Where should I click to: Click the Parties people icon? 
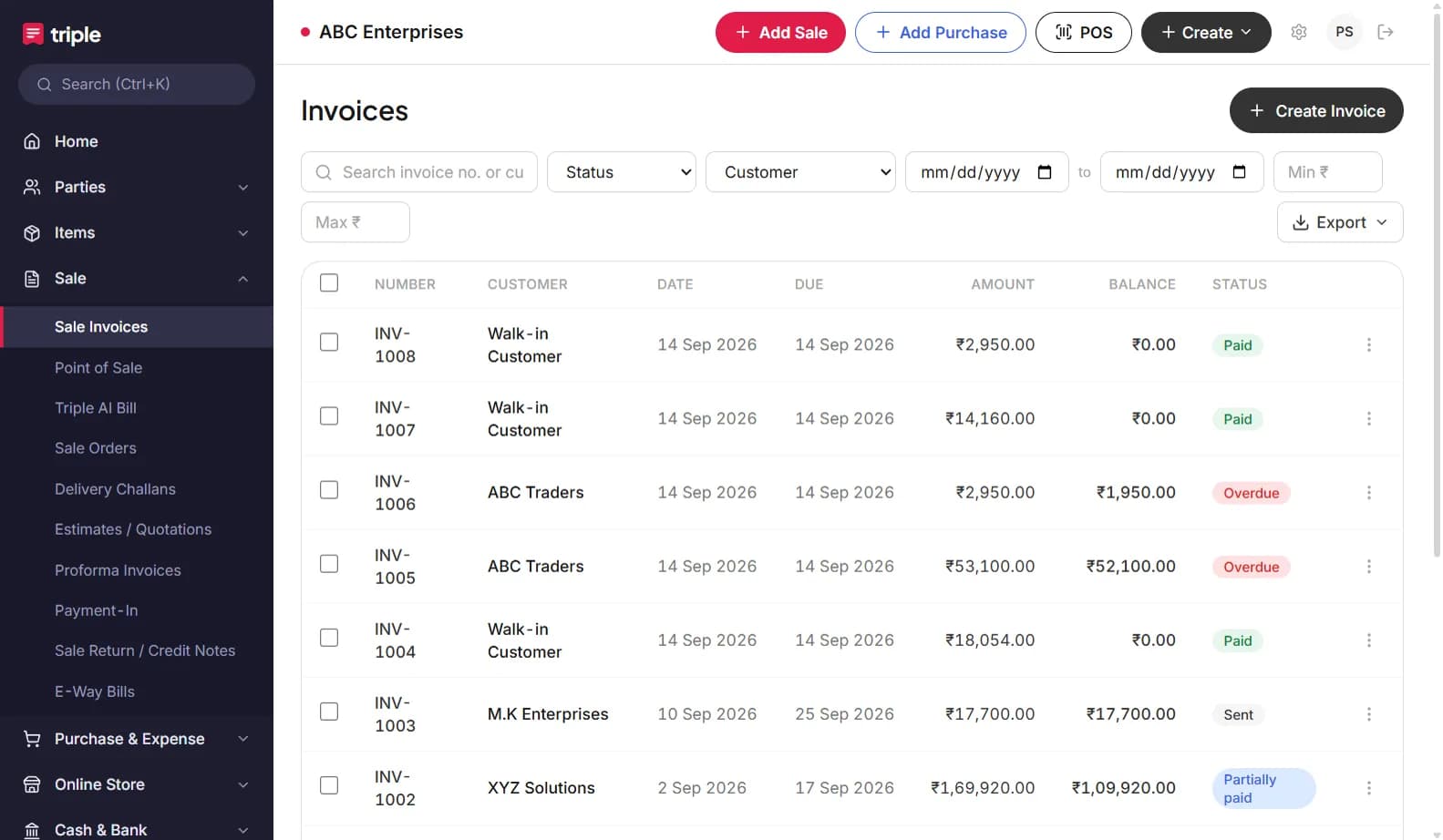click(x=32, y=187)
